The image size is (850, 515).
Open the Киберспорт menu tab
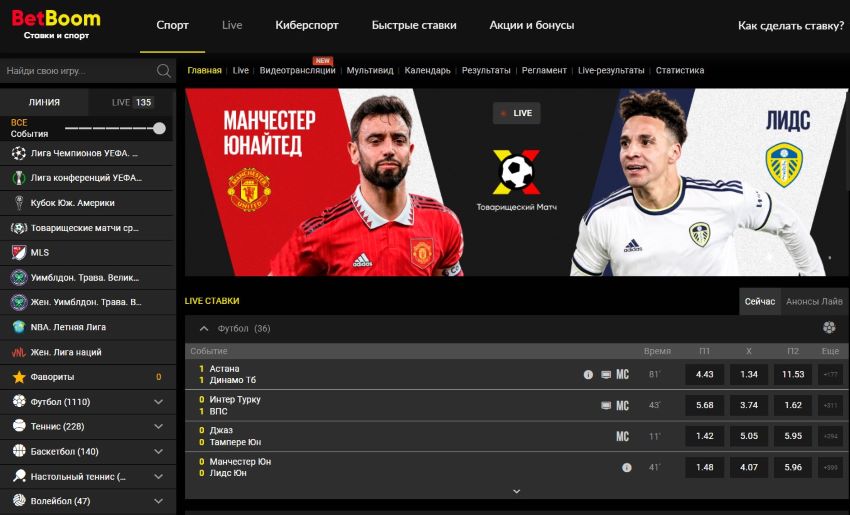(307, 25)
